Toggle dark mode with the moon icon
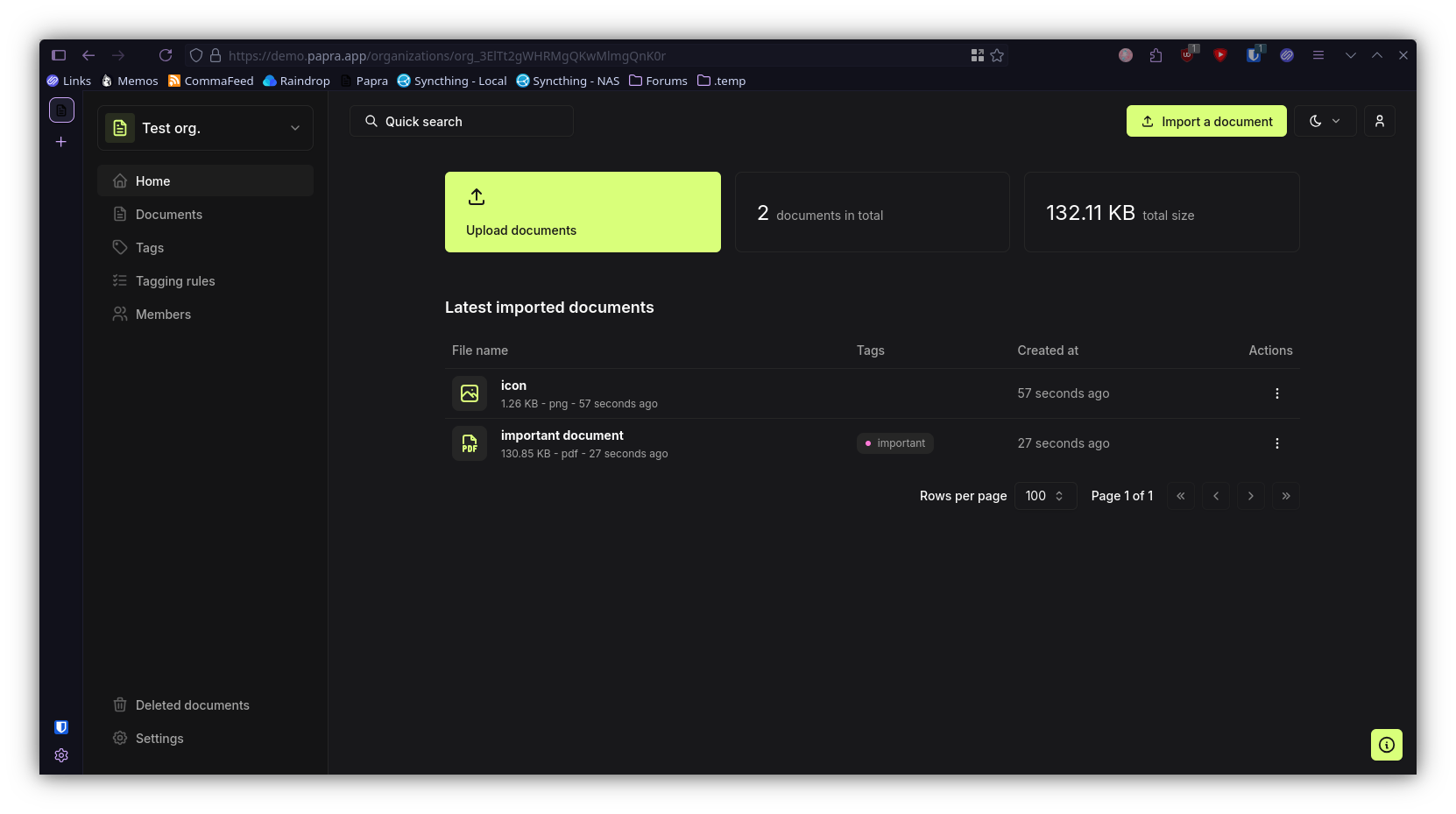The image size is (1456, 814). 1316,121
